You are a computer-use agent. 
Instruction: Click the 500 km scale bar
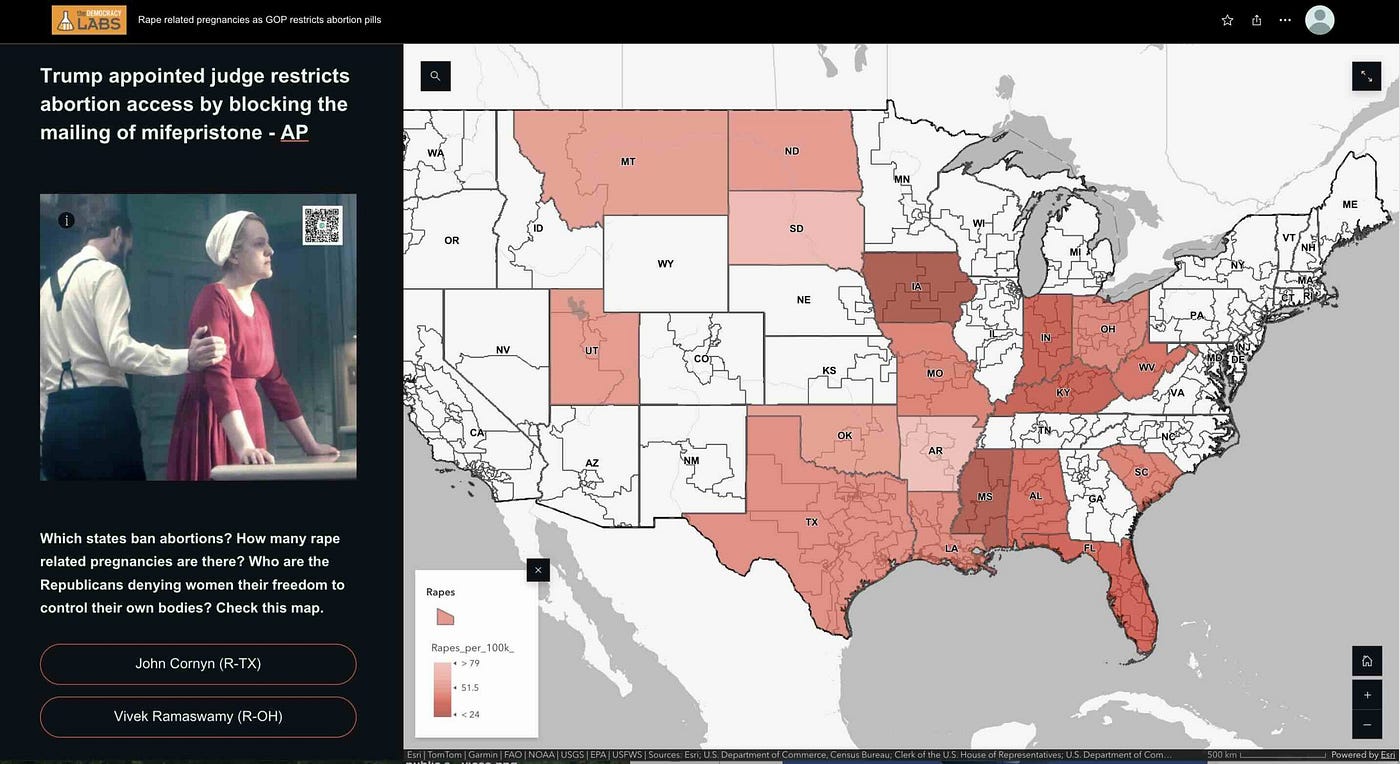tap(1265, 755)
